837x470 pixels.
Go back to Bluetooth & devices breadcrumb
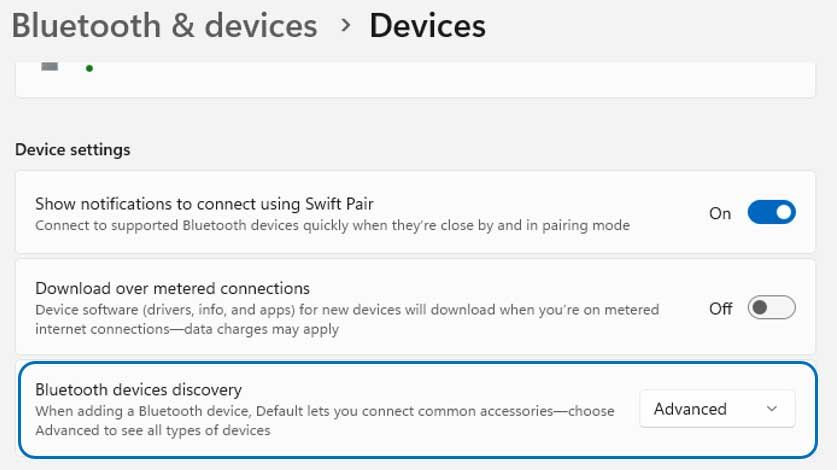coord(164,25)
